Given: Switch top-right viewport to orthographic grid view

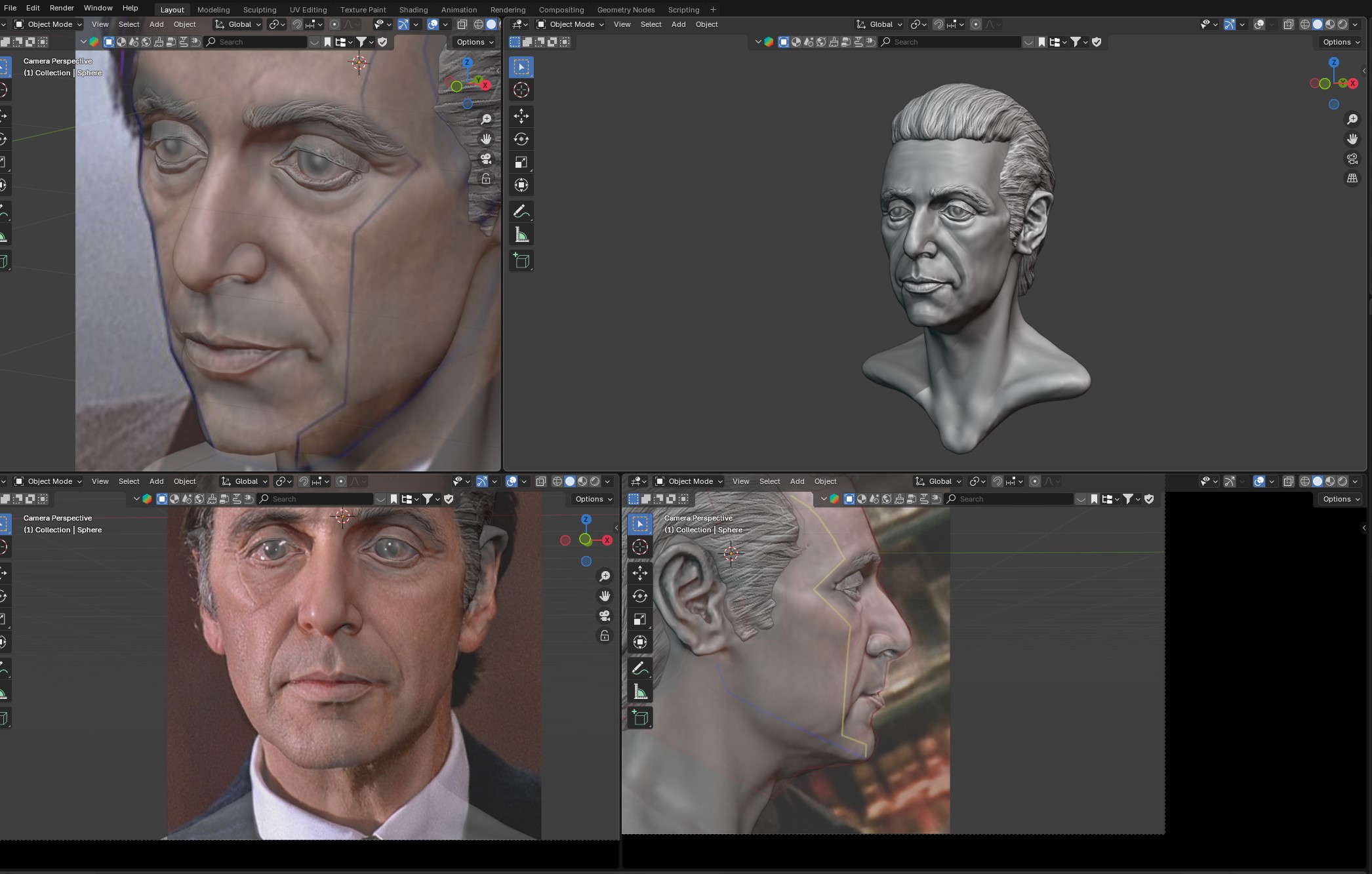Looking at the screenshot, I should click(x=1352, y=178).
